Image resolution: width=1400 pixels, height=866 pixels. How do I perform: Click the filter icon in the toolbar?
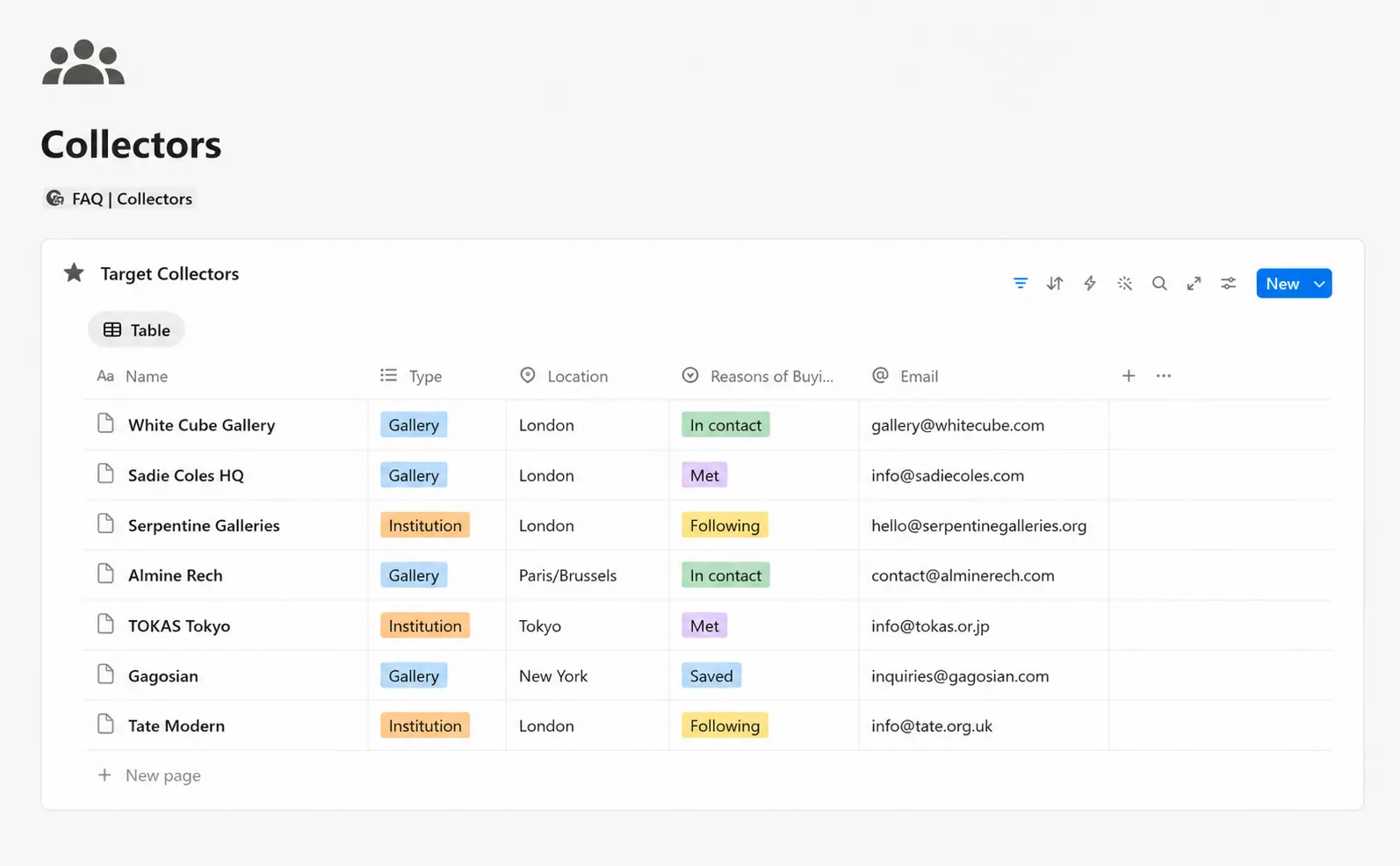[x=1020, y=284]
